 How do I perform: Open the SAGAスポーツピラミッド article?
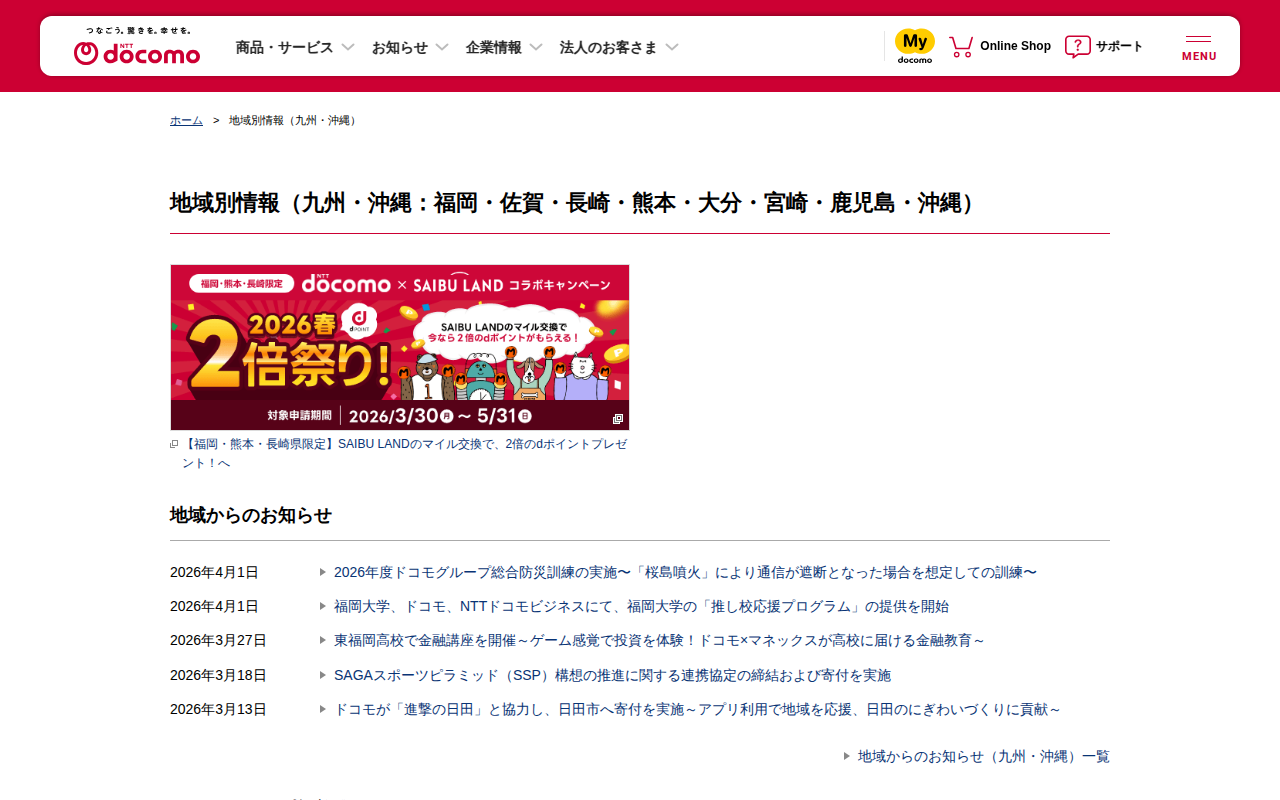click(x=612, y=675)
